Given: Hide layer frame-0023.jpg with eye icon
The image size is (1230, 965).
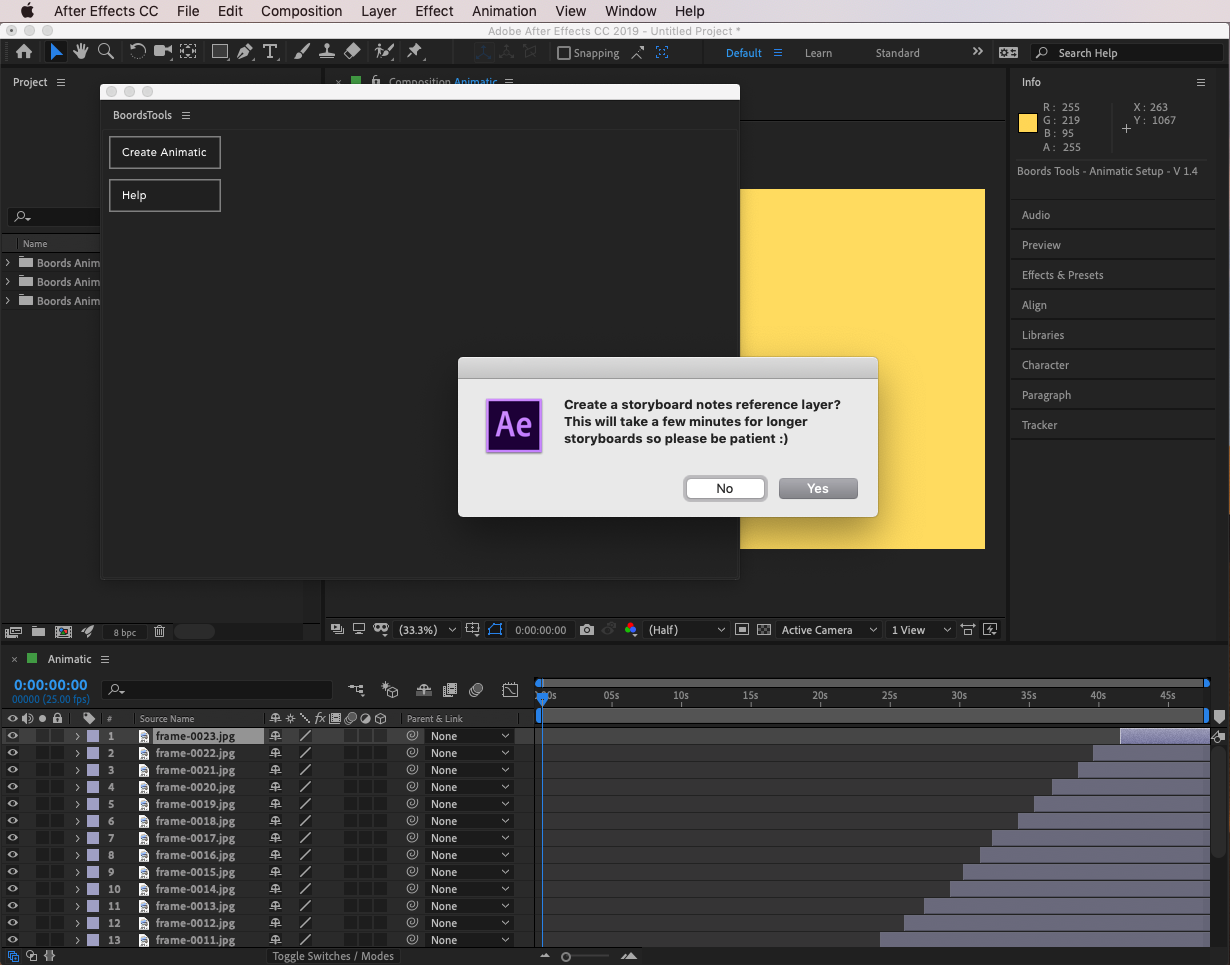Looking at the screenshot, I should pyautogui.click(x=13, y=736).
